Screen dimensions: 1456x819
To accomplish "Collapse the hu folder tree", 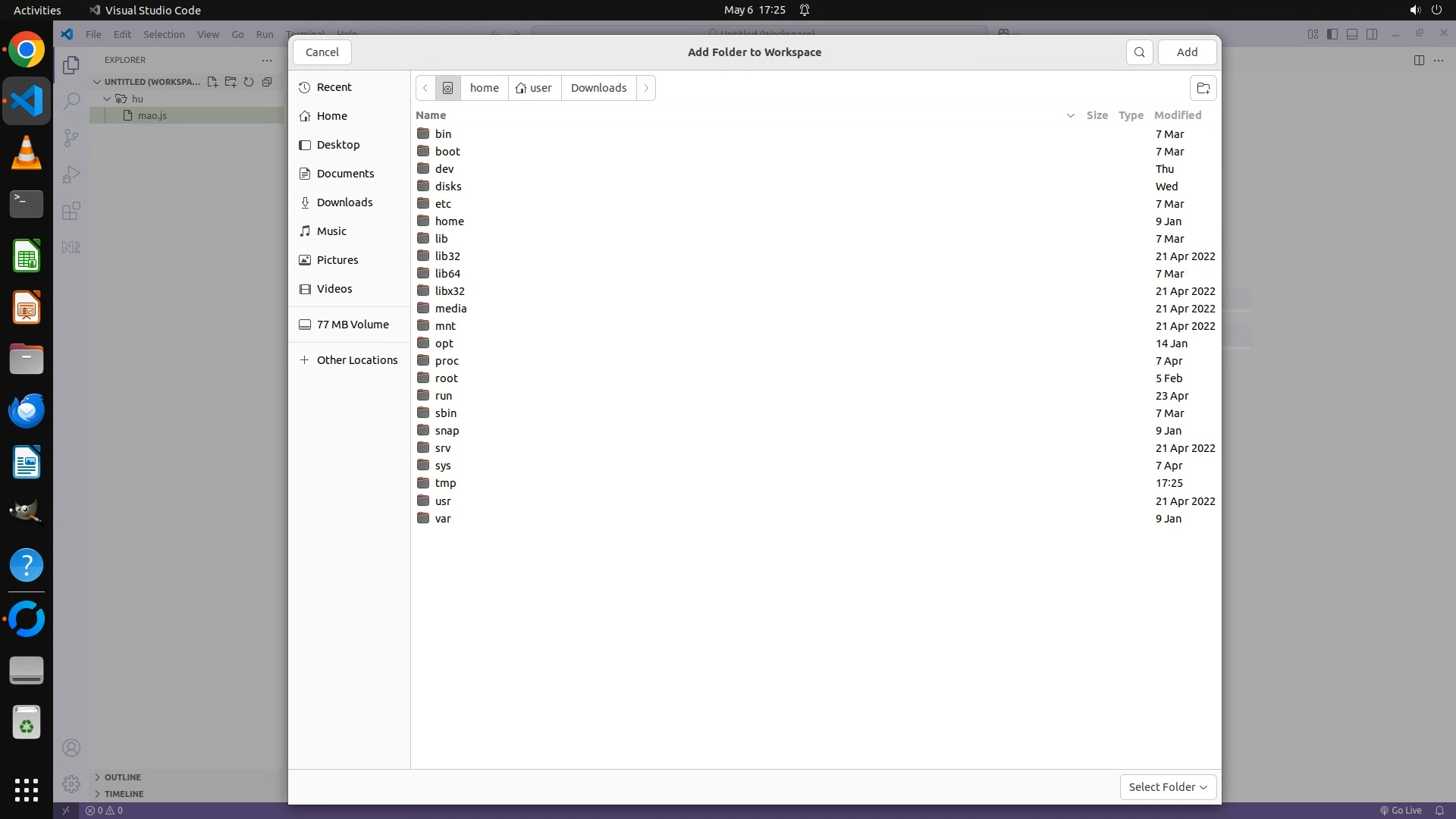I will coord(107,99).
